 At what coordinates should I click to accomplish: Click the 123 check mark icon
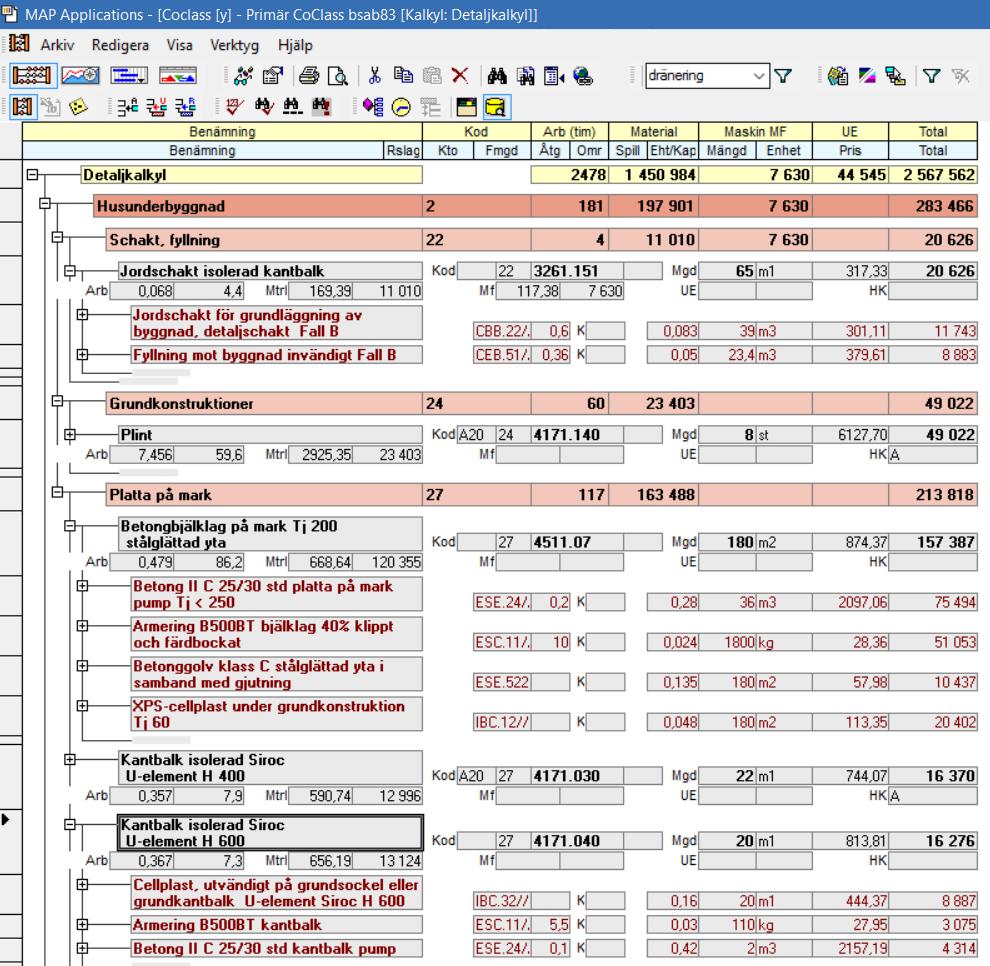pyautogui.click(x=234, y=107)
